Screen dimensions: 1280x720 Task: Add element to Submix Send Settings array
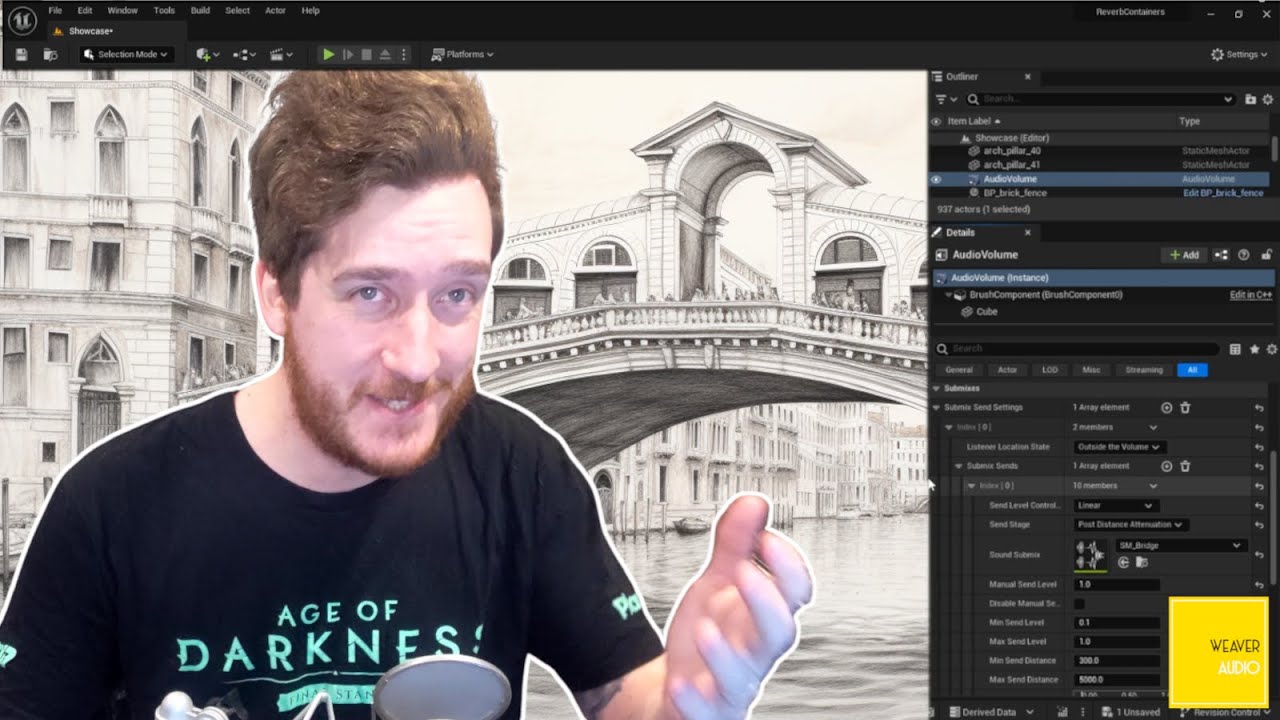(1166, 408)
